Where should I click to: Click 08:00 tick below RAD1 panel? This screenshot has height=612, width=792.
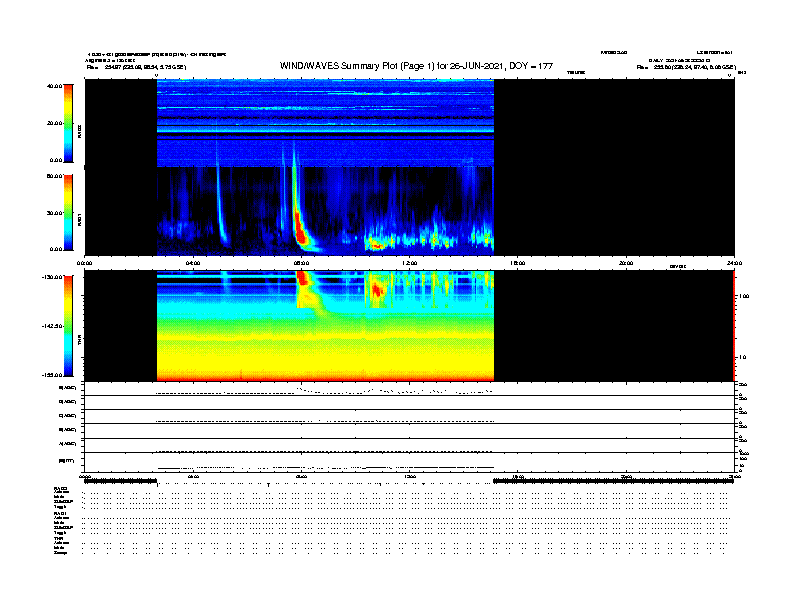click(x=301, y=263)
